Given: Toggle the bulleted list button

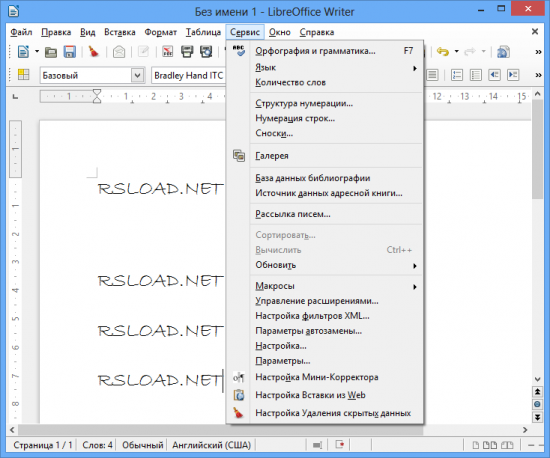Looking at the screenshot, I should pyautogui.click(x=476, y=75).
